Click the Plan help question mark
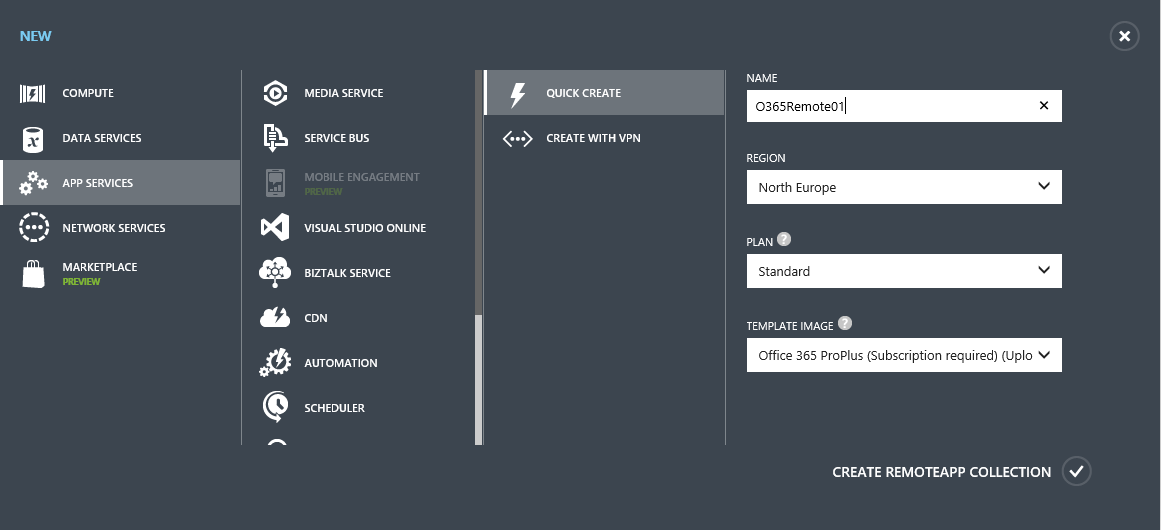This screenshot has height=530, width=1161. (784, 240)
